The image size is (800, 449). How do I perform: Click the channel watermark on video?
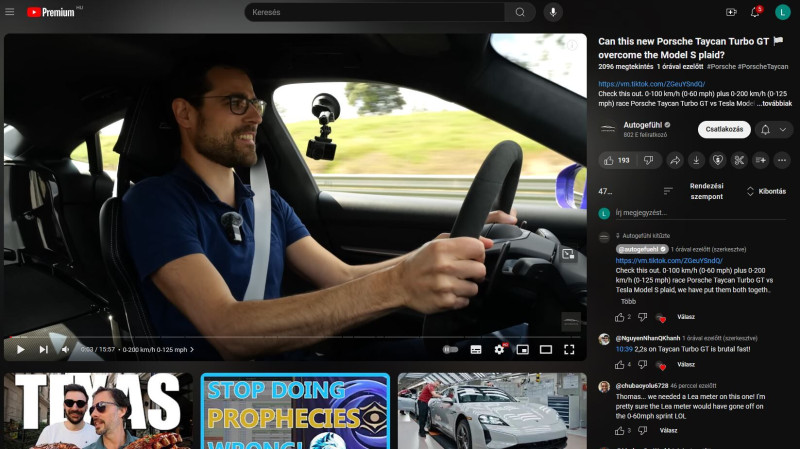pos(571,322)
